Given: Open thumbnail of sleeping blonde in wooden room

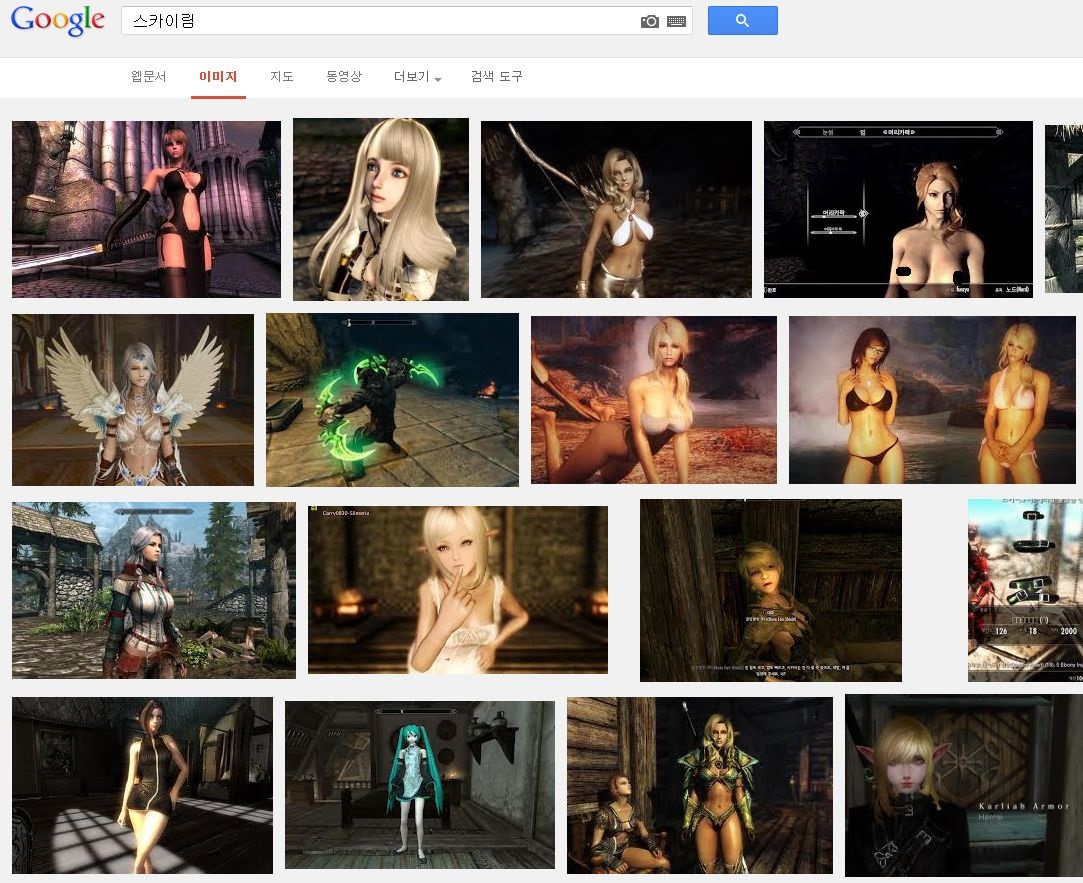Looking at the screenshot, I should 771,590.
